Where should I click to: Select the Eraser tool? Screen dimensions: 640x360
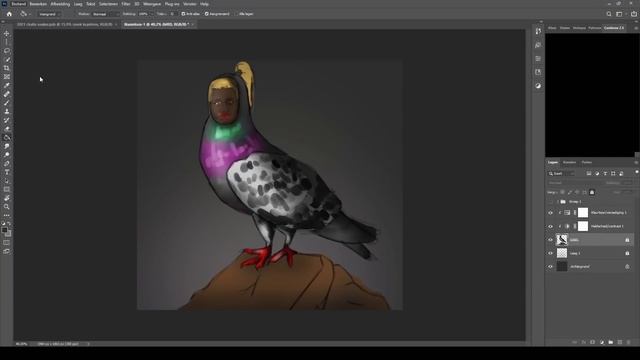7,129
